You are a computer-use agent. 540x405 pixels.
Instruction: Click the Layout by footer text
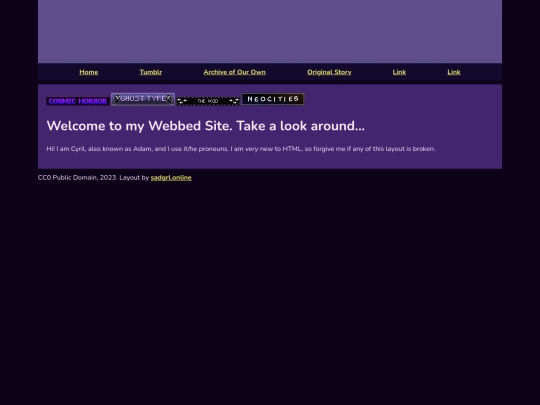[134, 178]
